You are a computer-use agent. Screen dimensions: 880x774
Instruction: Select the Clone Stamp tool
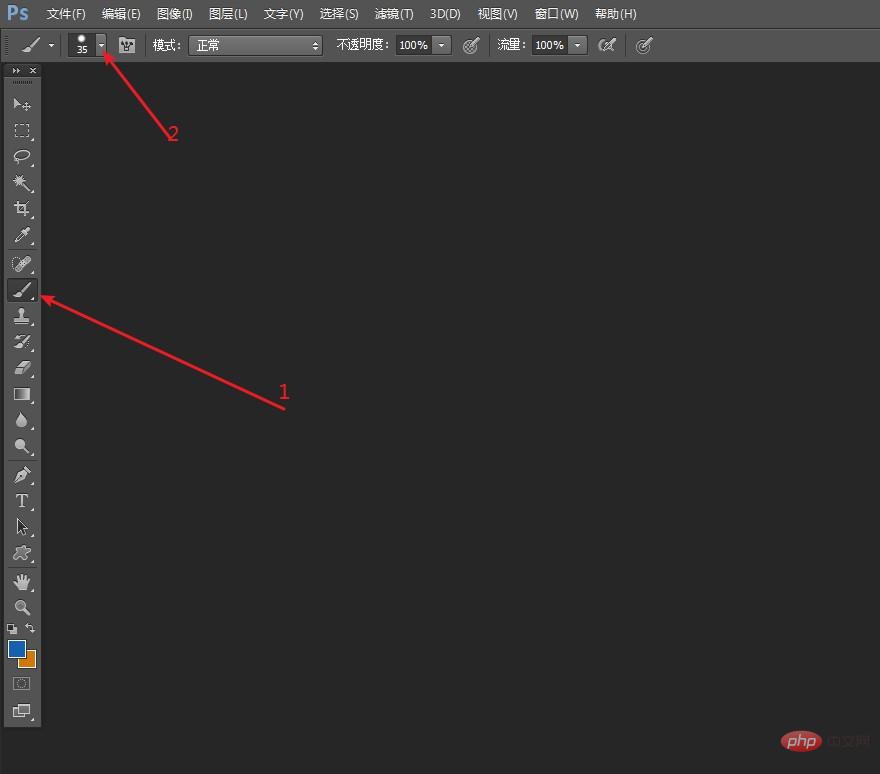pos(22,316)
